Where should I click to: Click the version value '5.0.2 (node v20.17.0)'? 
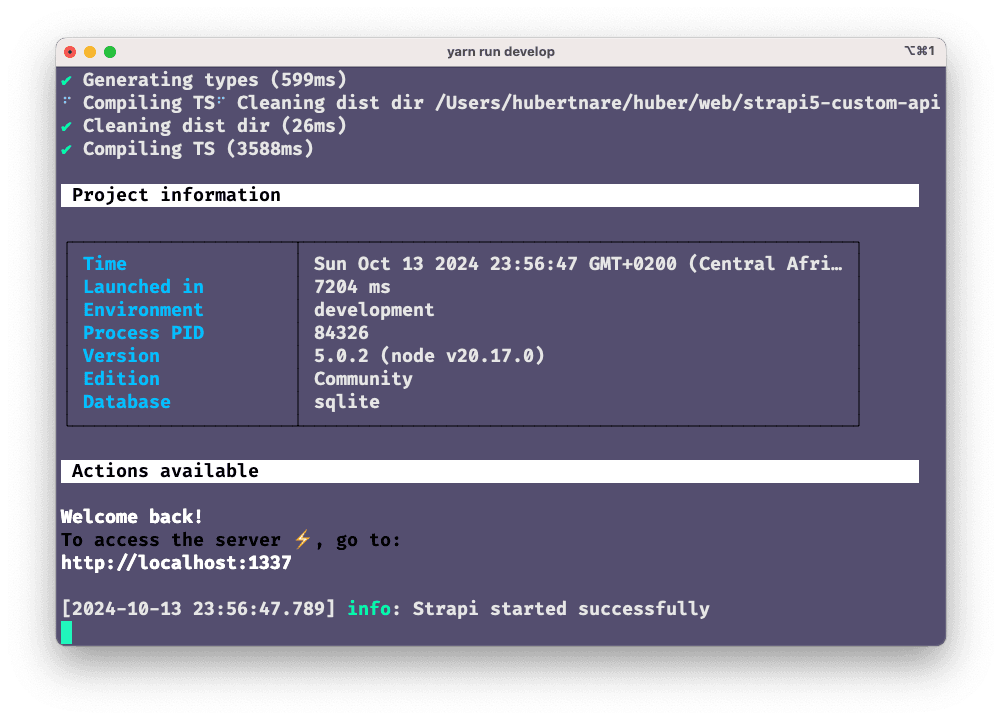429,356
